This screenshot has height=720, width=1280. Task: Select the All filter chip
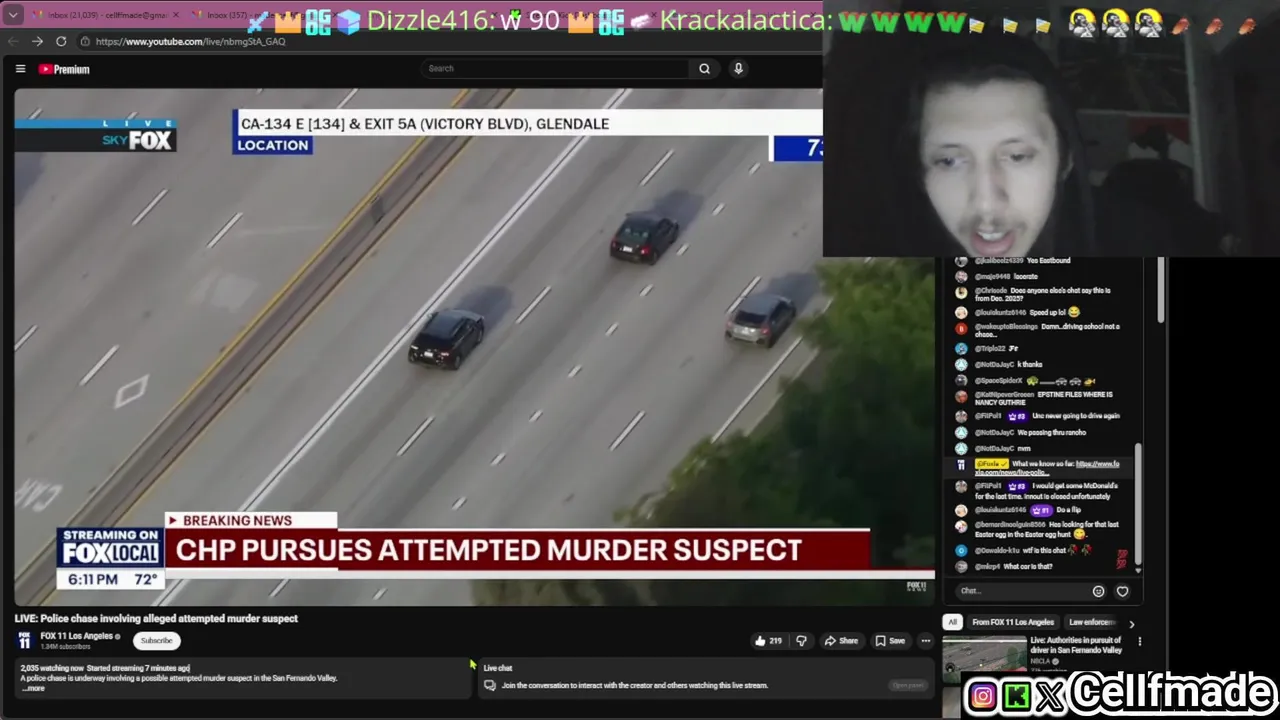pos(952,622)
